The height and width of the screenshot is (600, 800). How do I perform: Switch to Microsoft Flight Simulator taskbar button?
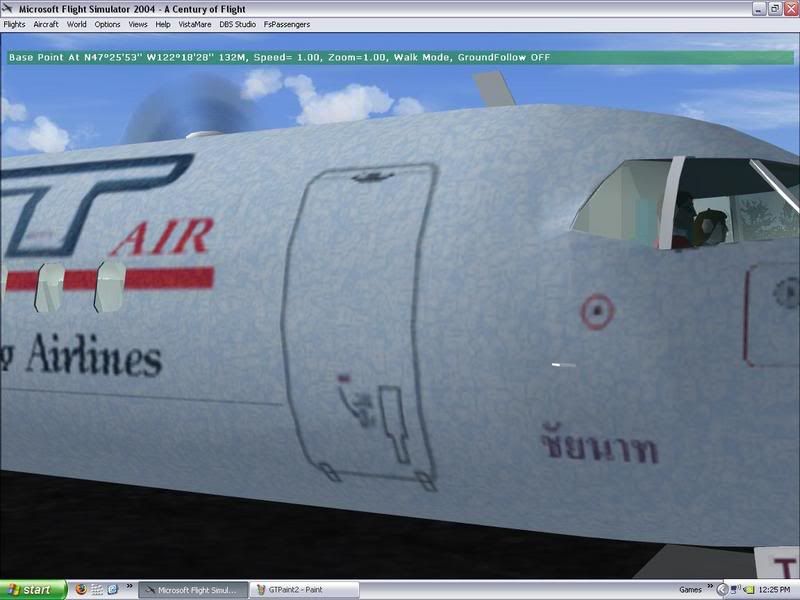192,590
